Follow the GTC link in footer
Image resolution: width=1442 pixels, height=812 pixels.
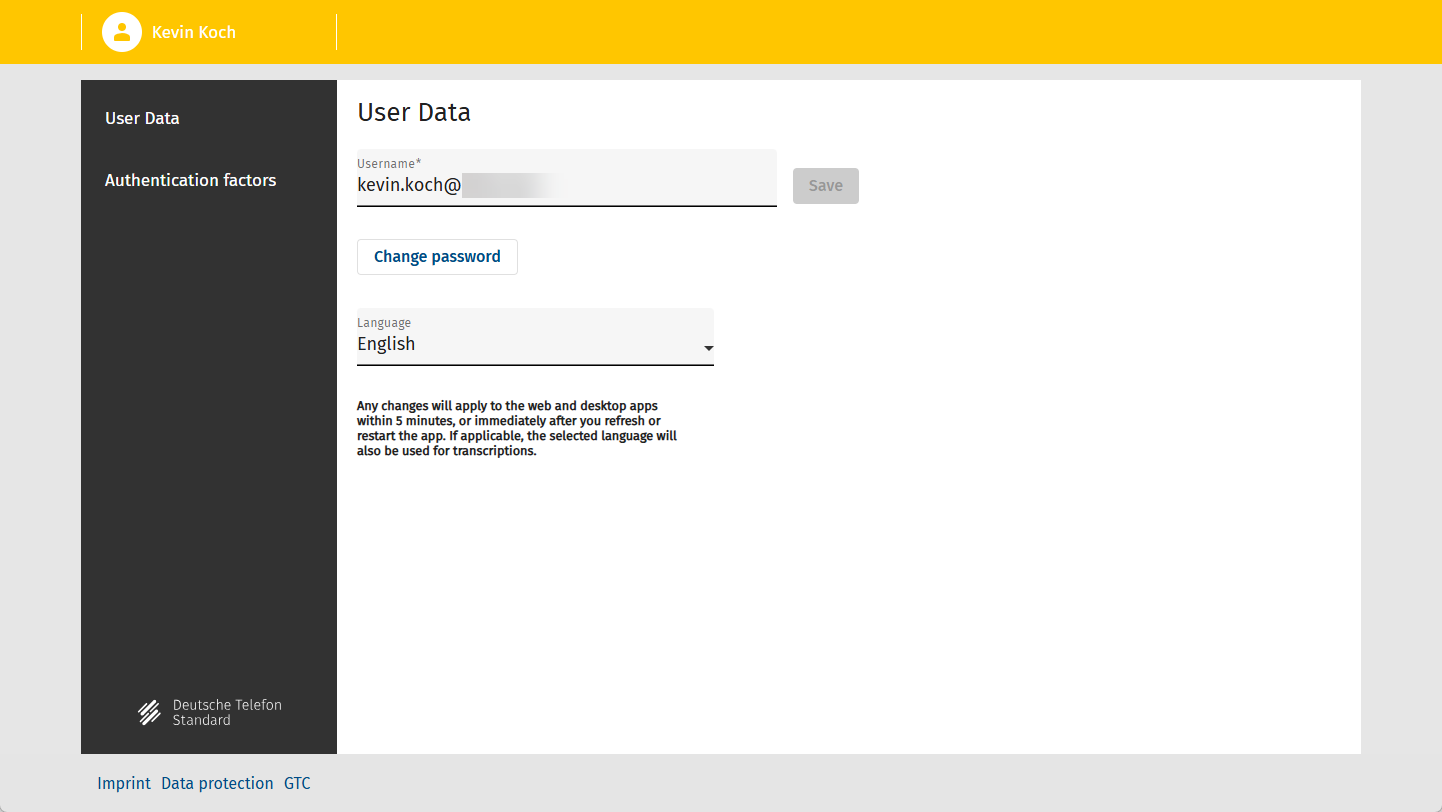pyautogui.click(x=297, y=783)
